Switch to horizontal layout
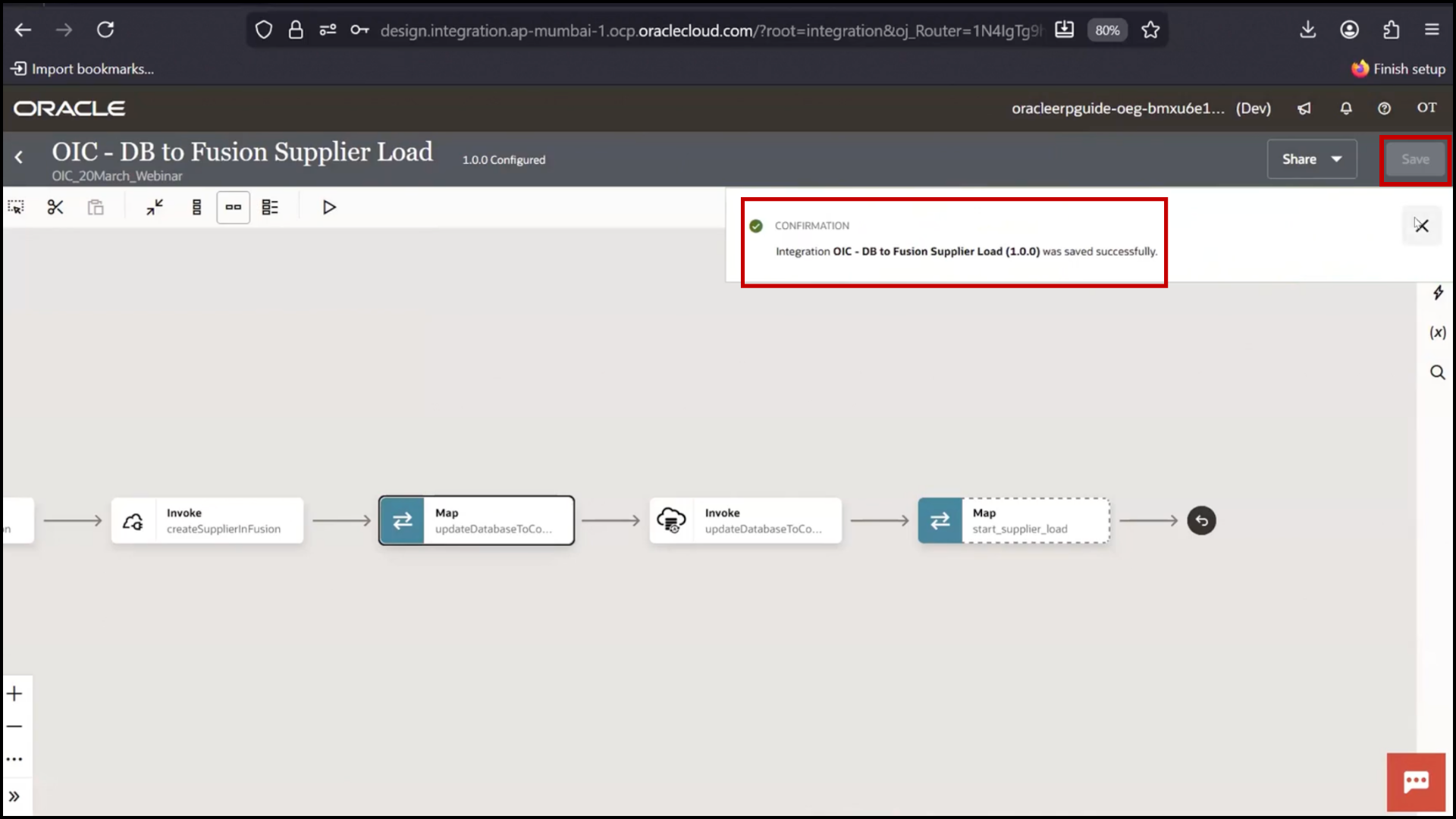This screenshot has width=1456, height=819. pyautogui.click(x=234, y=207)
